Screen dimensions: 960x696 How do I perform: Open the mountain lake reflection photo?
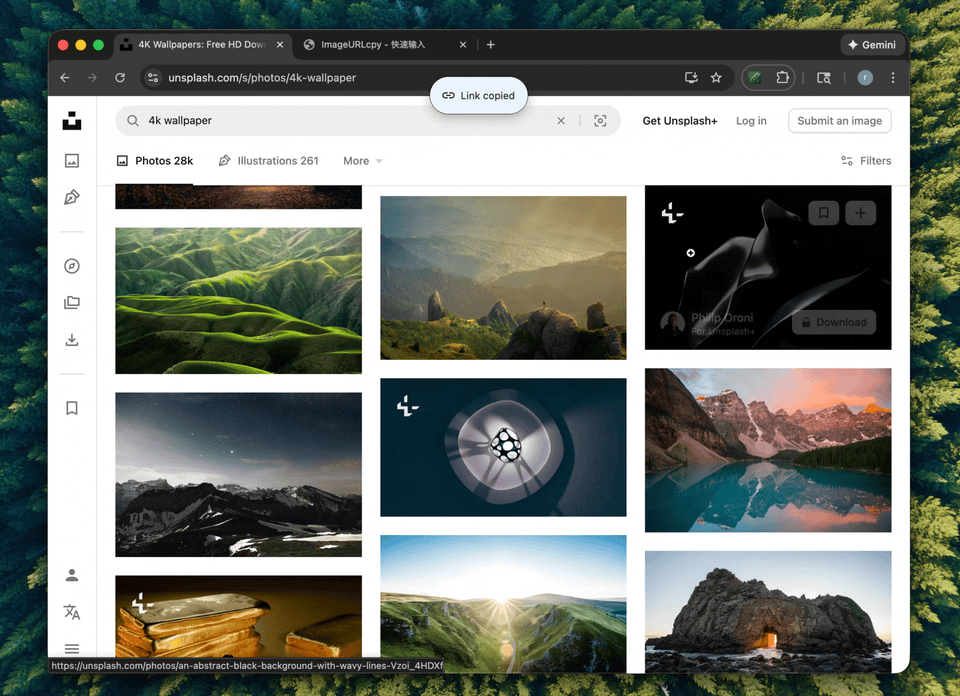768,450
